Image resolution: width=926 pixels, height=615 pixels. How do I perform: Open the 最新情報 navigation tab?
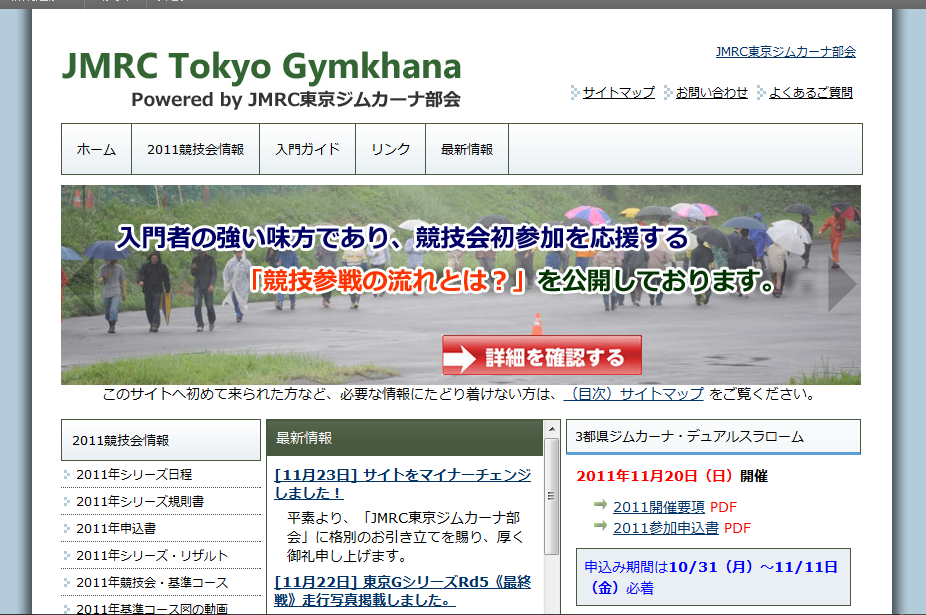tap(467, 149)
